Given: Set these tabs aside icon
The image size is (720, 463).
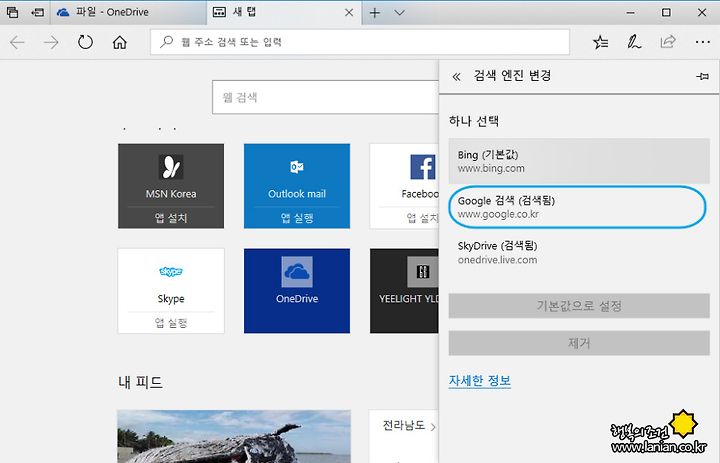Looking at the screenshot, I should [37, 12].
